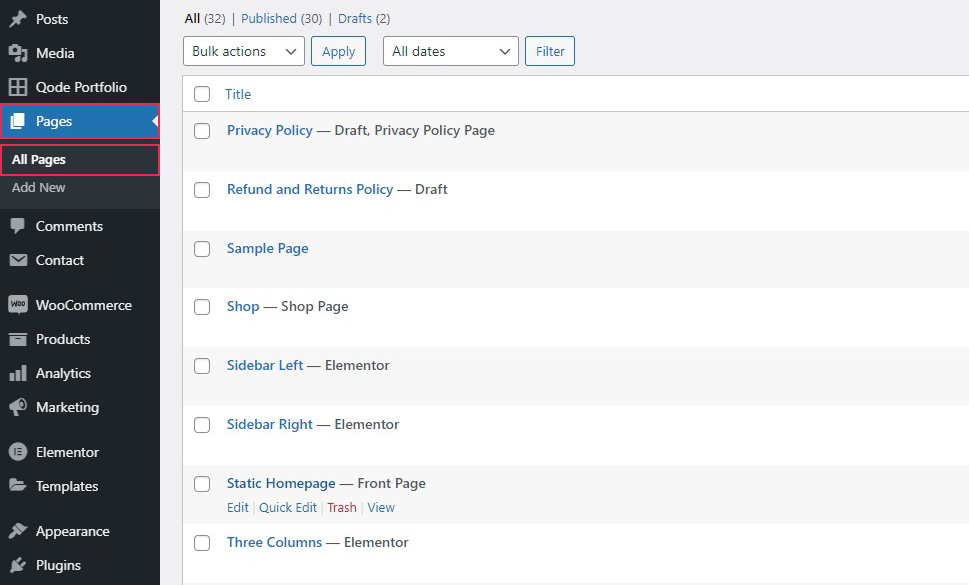
Task: Tick the select-all checkbox beside Title
Action: (x=202, y=94)
